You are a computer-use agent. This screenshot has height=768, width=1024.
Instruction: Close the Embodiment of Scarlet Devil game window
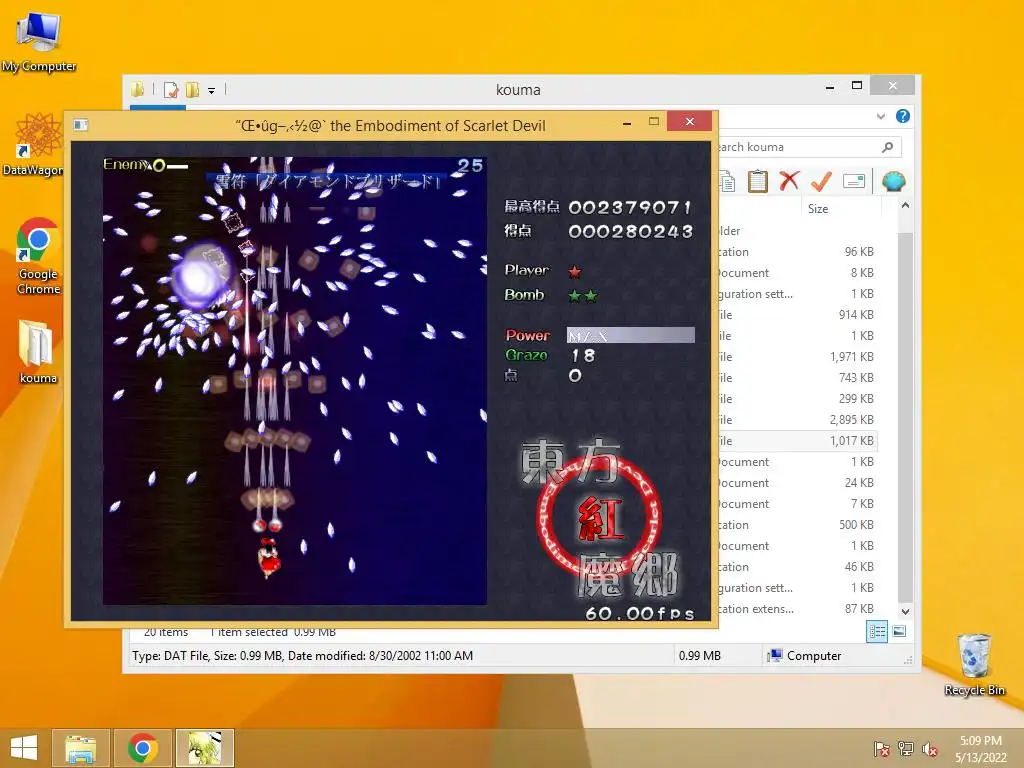point(690,121)
